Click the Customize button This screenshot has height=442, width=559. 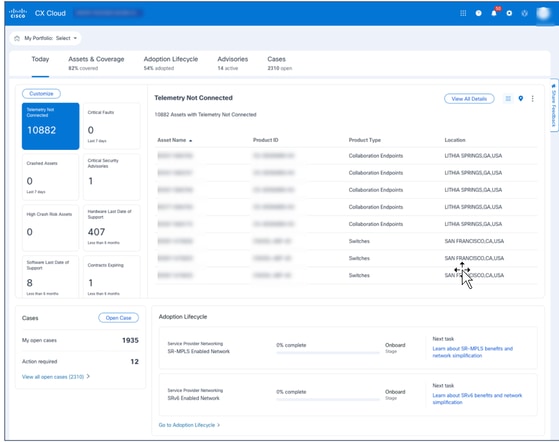(41, 93)
